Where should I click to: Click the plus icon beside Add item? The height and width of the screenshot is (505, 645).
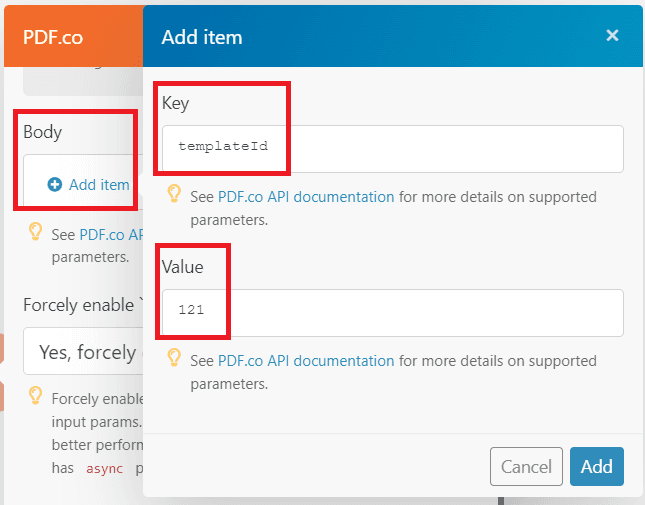(55, 185)
